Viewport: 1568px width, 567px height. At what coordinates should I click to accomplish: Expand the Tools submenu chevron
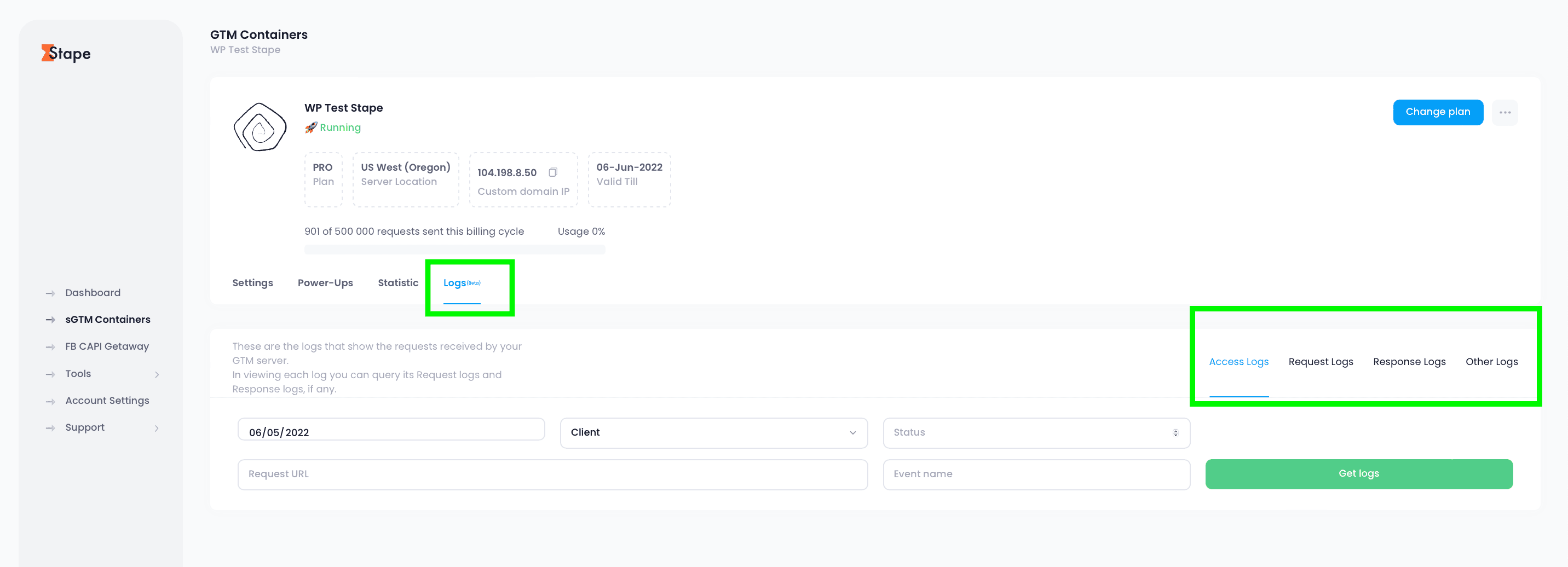coord(157,374)
